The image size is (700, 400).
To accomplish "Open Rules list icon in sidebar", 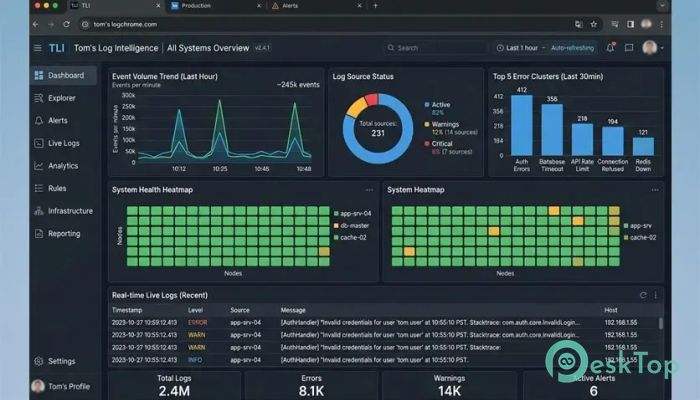I will pyautogui.click(x=39, y=188).
